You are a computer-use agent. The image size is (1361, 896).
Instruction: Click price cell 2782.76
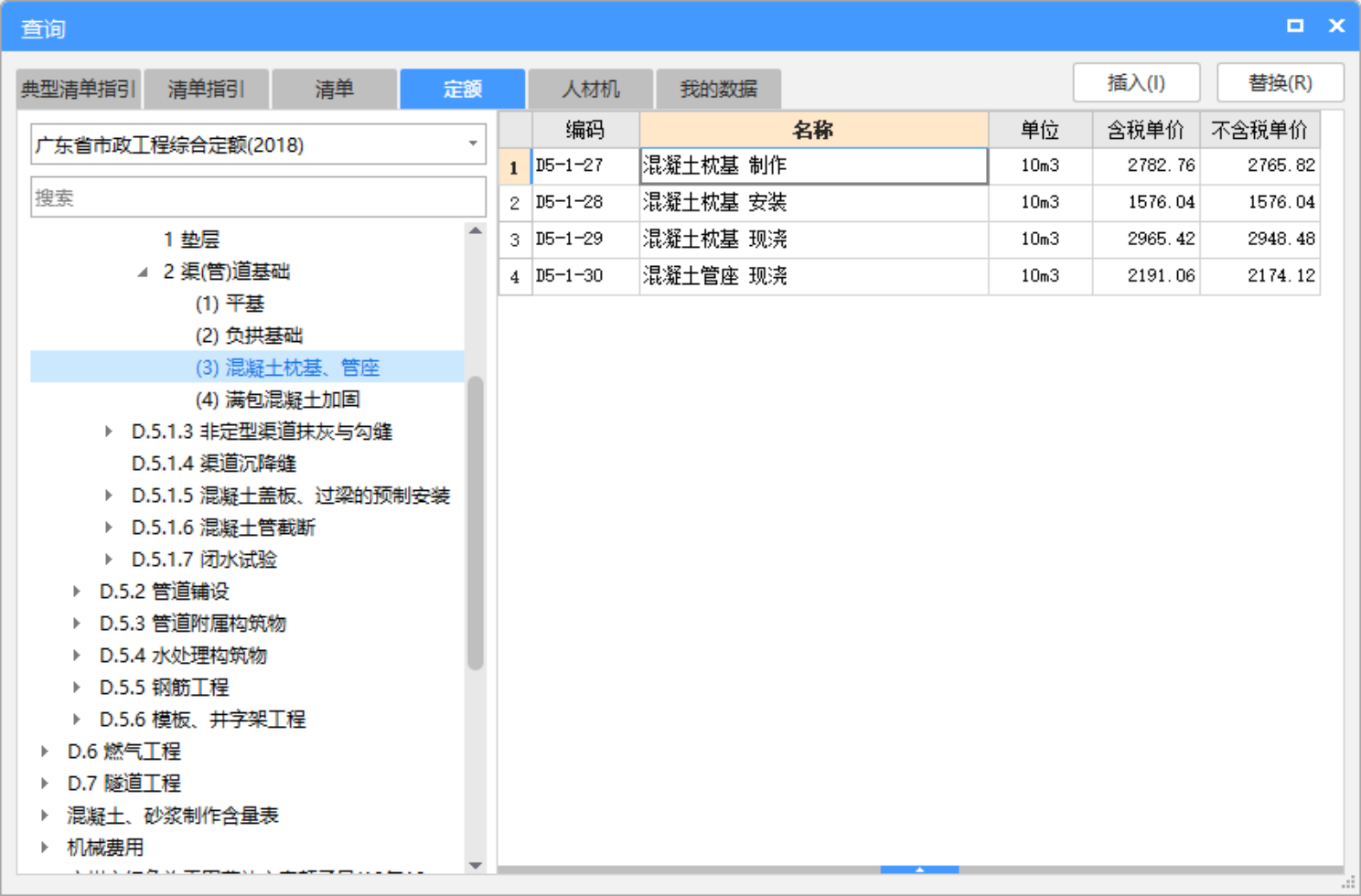pyautogui.click(x=1146, y=166)
